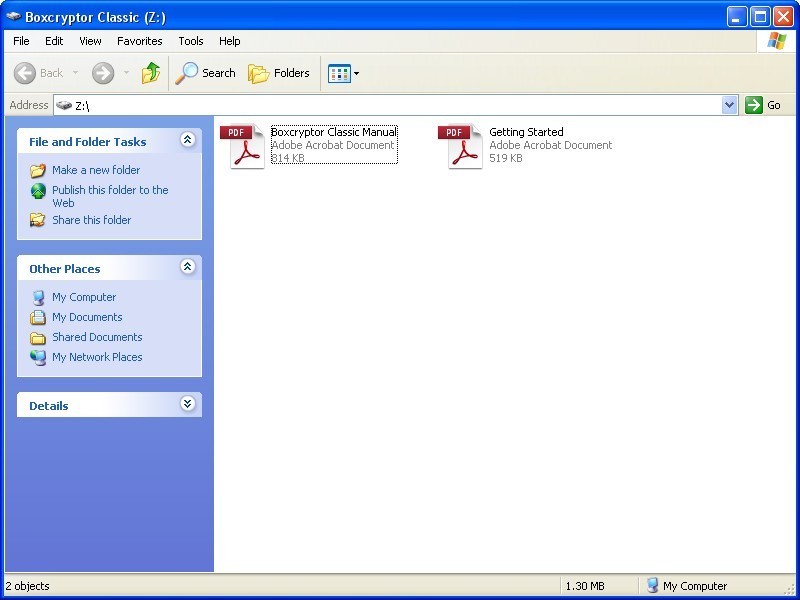The image size is (800, 600).
Task: Open the Back history dropdown arrow
Action: click(x=76, y=73)
